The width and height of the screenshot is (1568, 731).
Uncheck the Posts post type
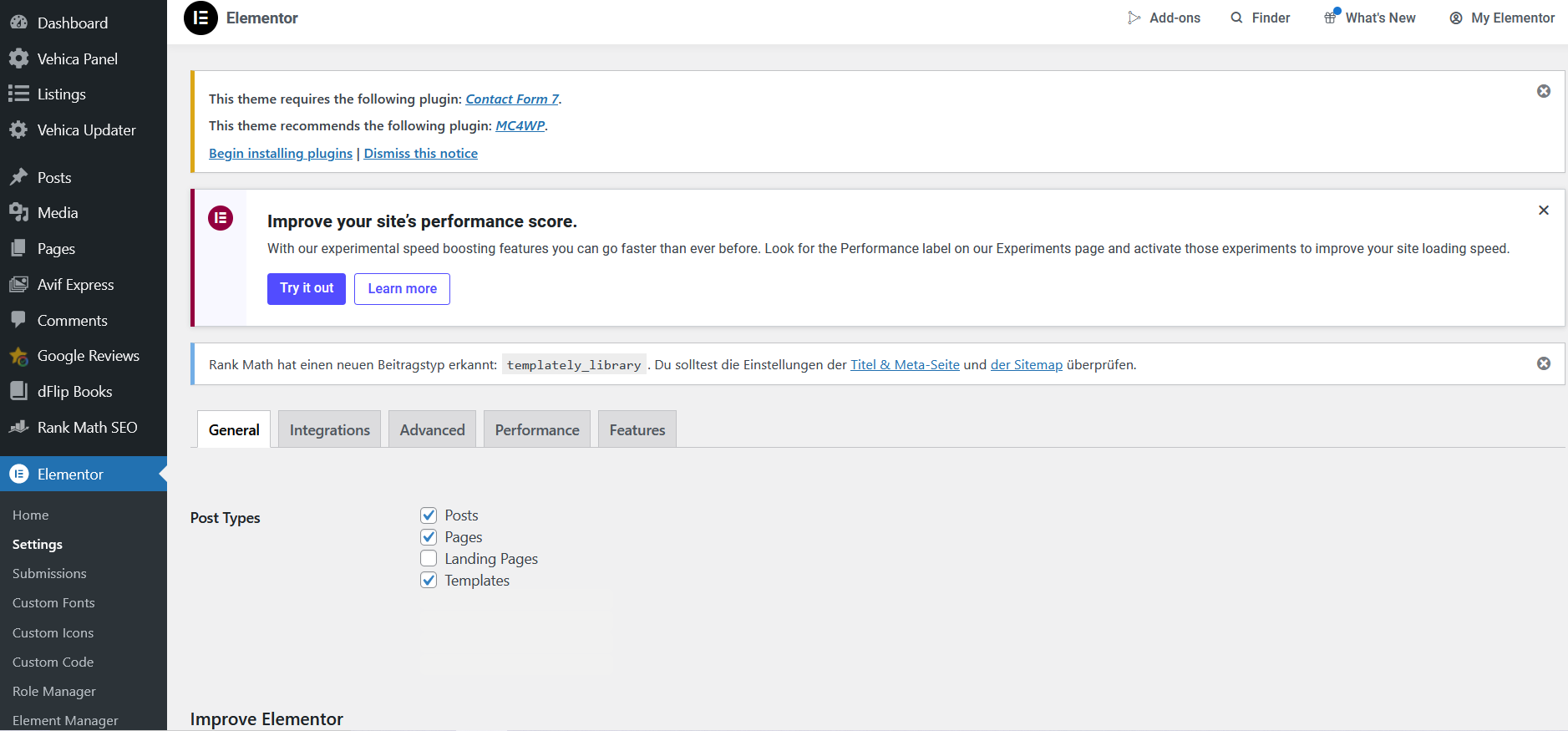(429, 515)
